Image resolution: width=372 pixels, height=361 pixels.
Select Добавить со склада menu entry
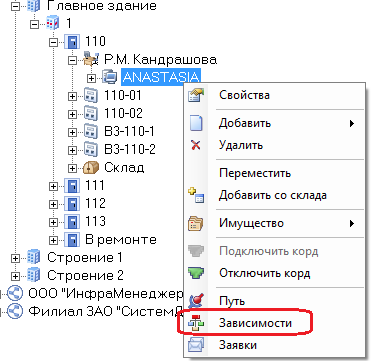point(274,195)
